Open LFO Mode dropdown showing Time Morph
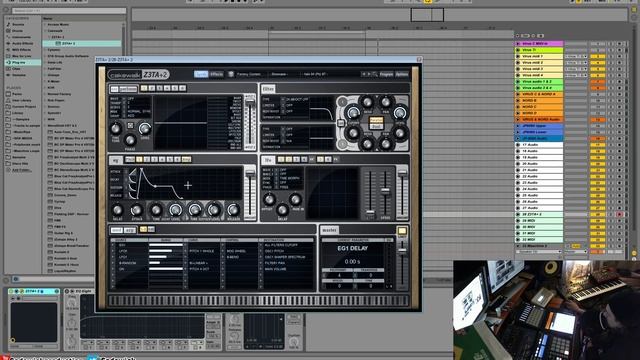Screen dimensions: 640x360 276,178
